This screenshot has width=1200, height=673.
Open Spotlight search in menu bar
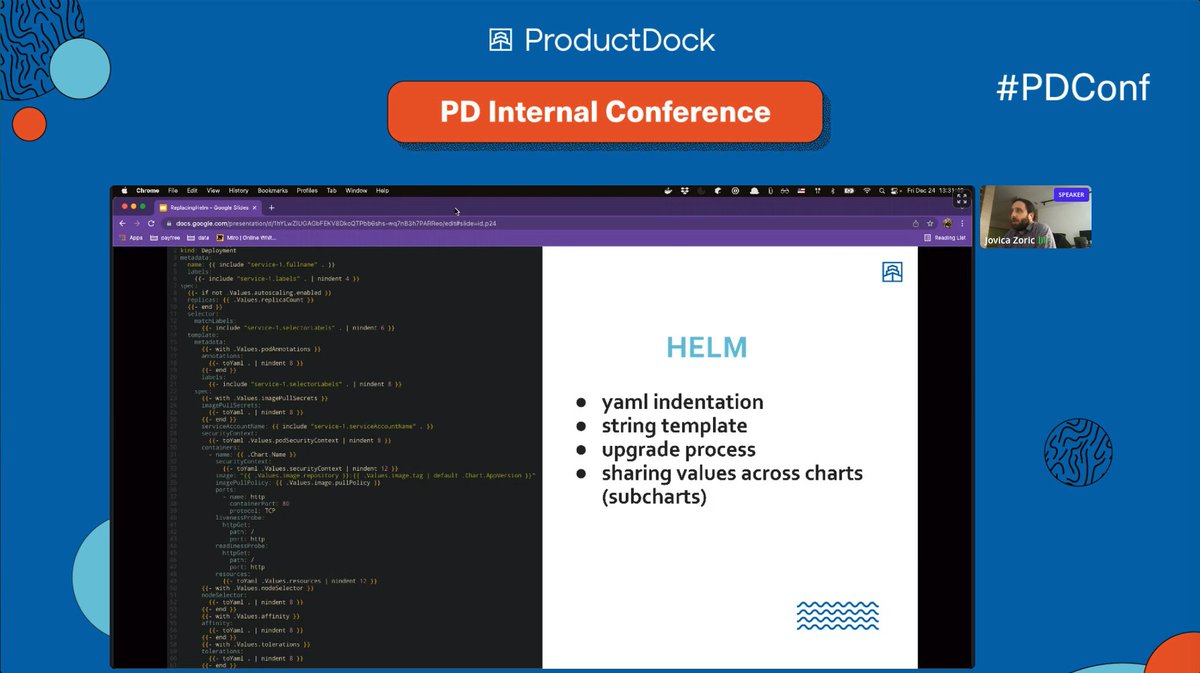click(882, 190)
